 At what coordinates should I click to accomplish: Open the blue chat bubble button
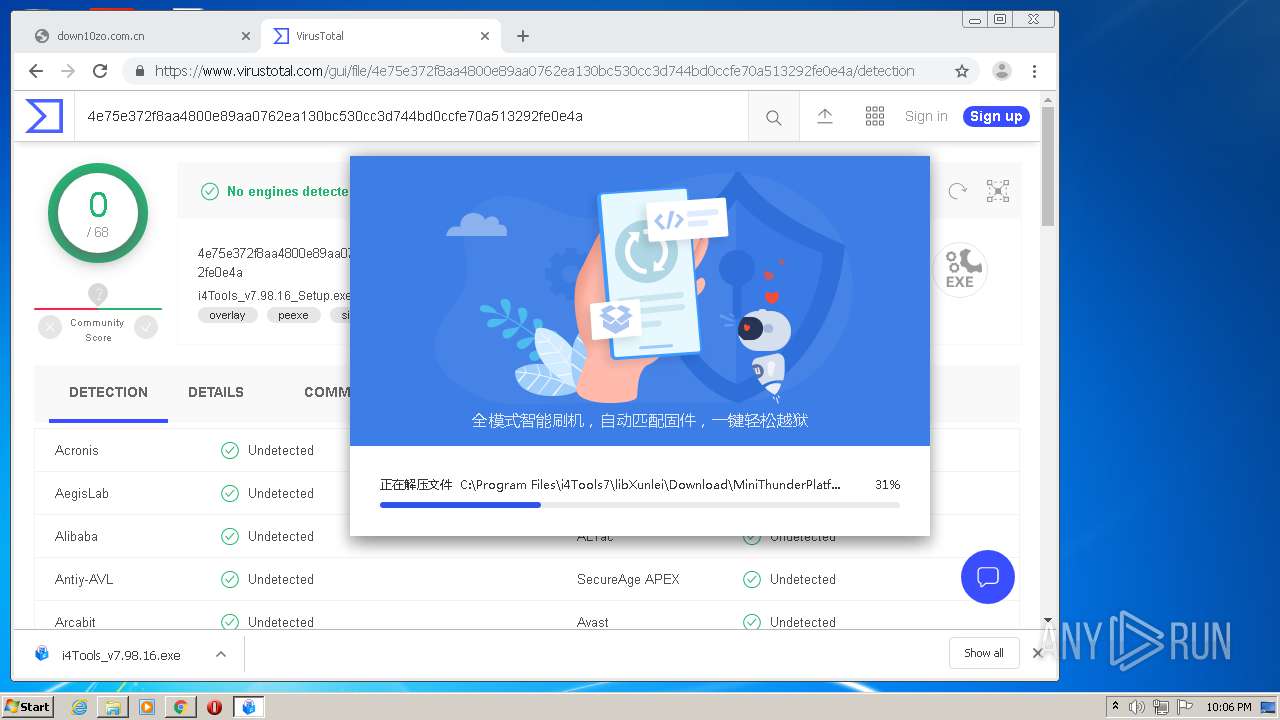click(988, 577)
